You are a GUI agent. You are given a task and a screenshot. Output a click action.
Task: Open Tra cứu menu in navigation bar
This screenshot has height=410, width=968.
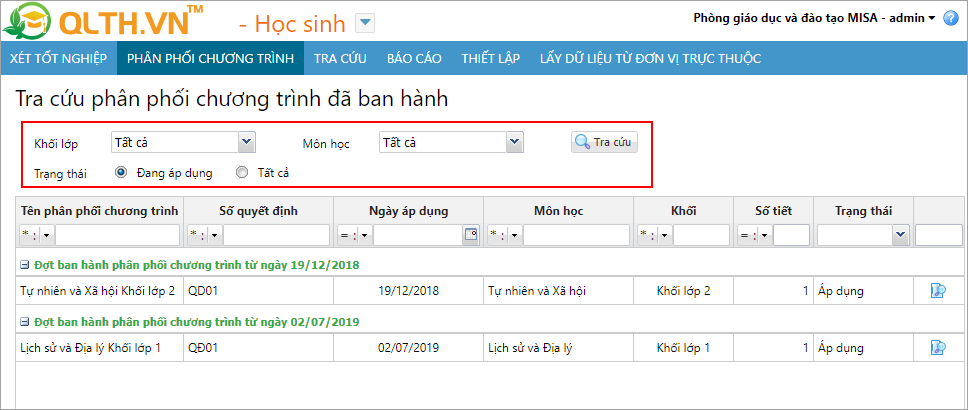[340, 59]
